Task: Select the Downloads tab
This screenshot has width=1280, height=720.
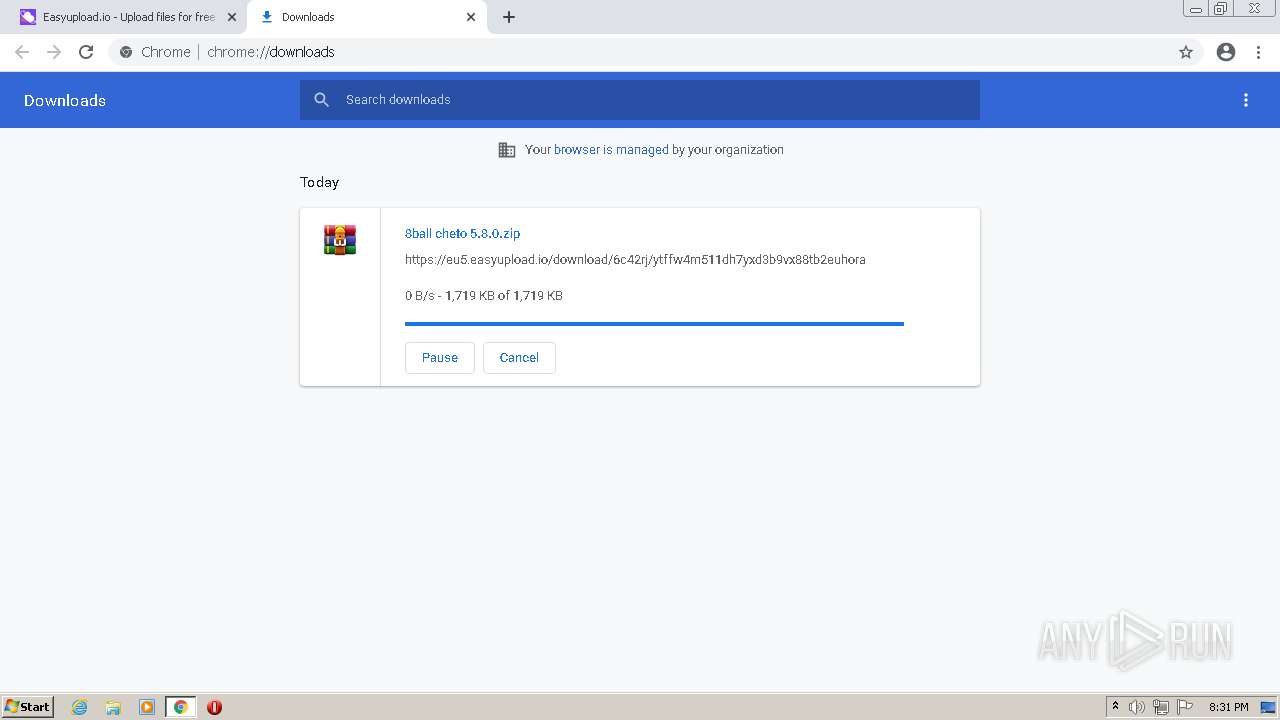Action: [x=367, y=17]
